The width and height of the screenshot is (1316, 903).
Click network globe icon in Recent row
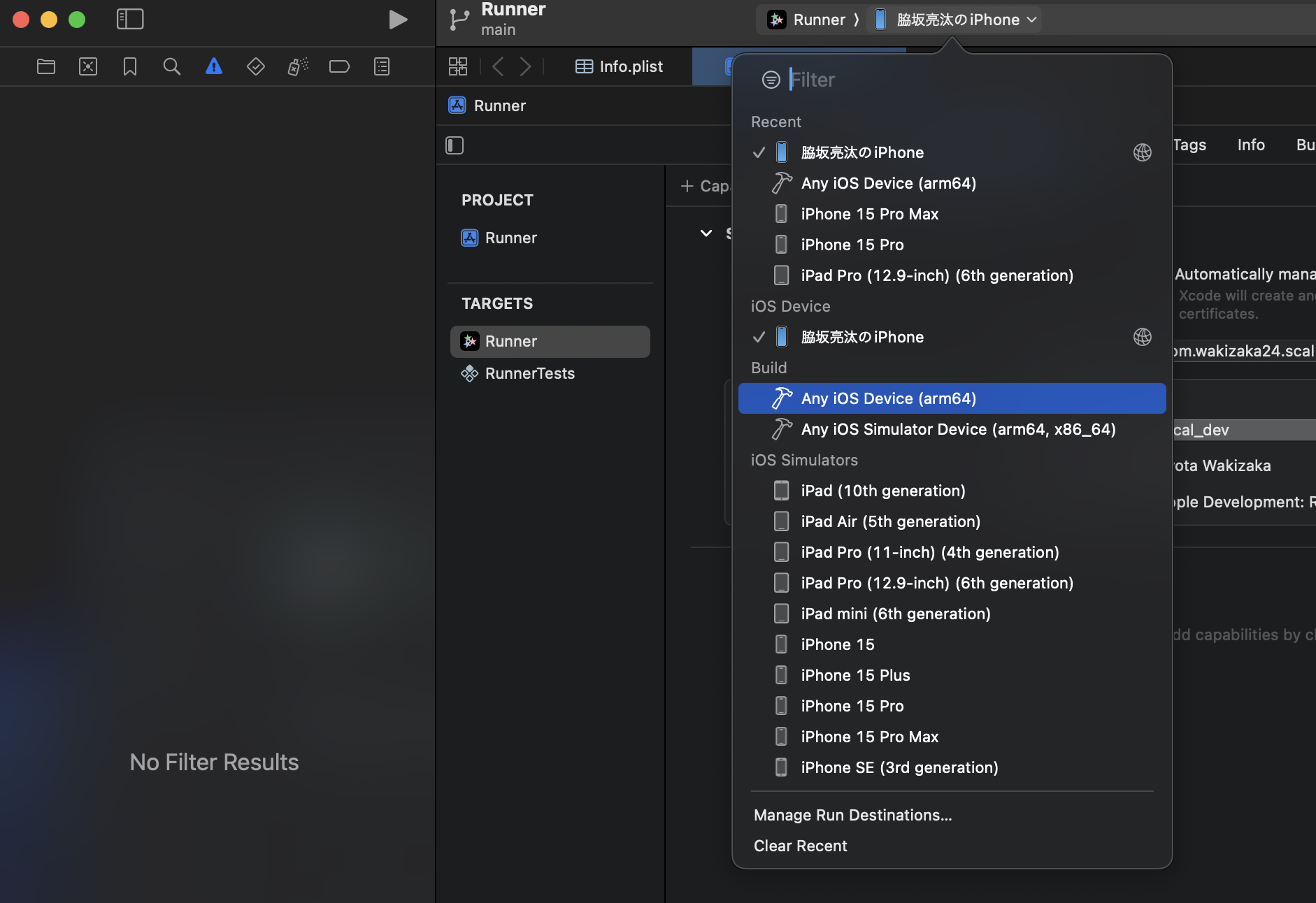pyautogui.click(x=1142, y=152)
